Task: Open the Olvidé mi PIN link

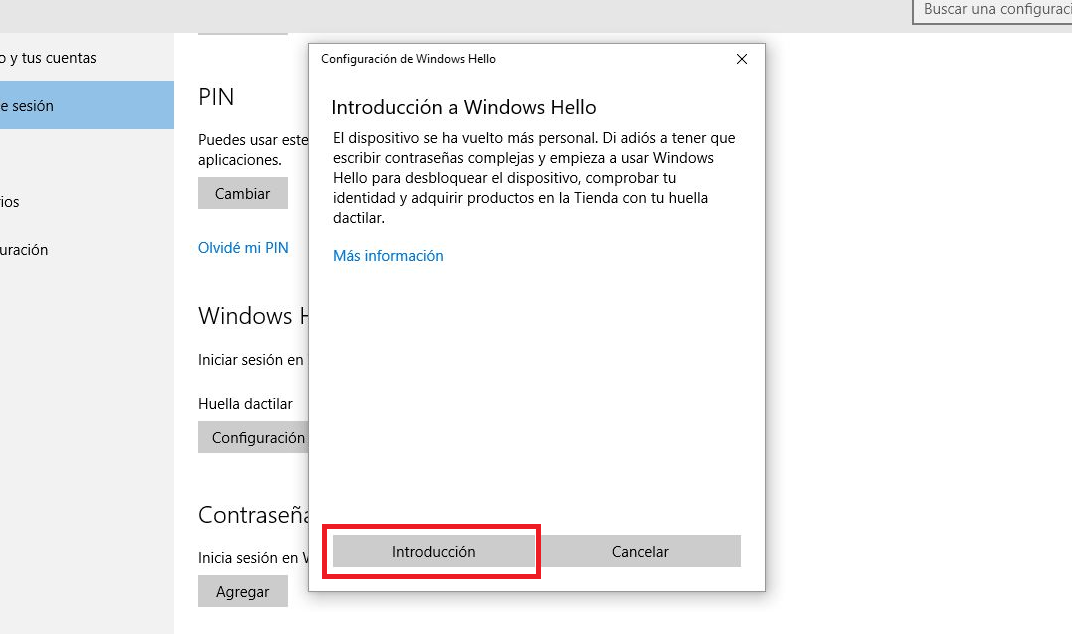Action: 243,248
